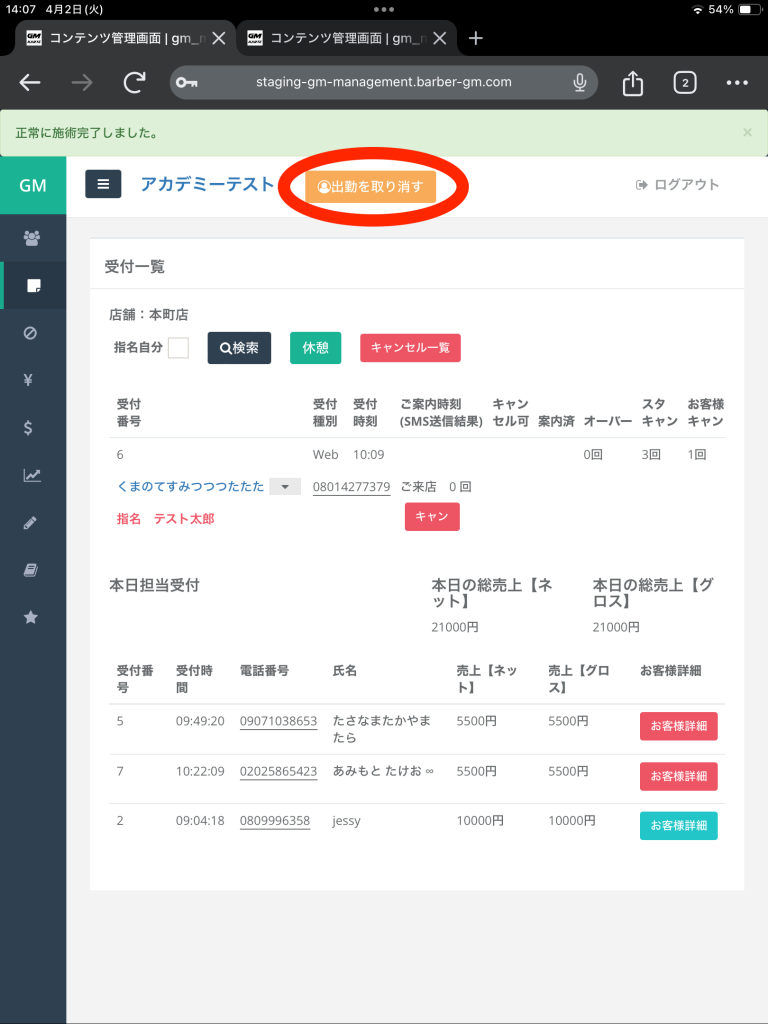This screenshot has height=1024, width=768.
Task: Toggle the hamburger menu button
Action: coord(103,184)
